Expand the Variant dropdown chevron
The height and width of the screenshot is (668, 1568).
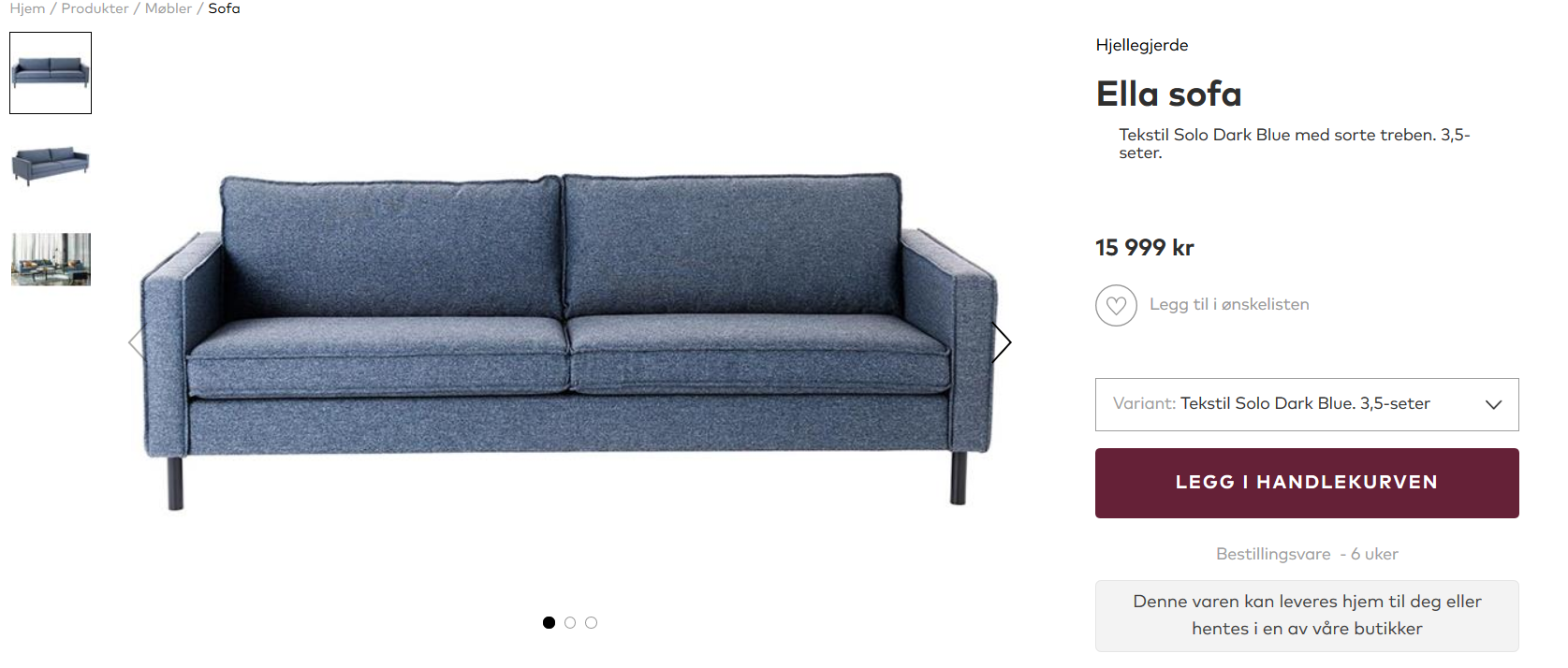pos(1493,404)
